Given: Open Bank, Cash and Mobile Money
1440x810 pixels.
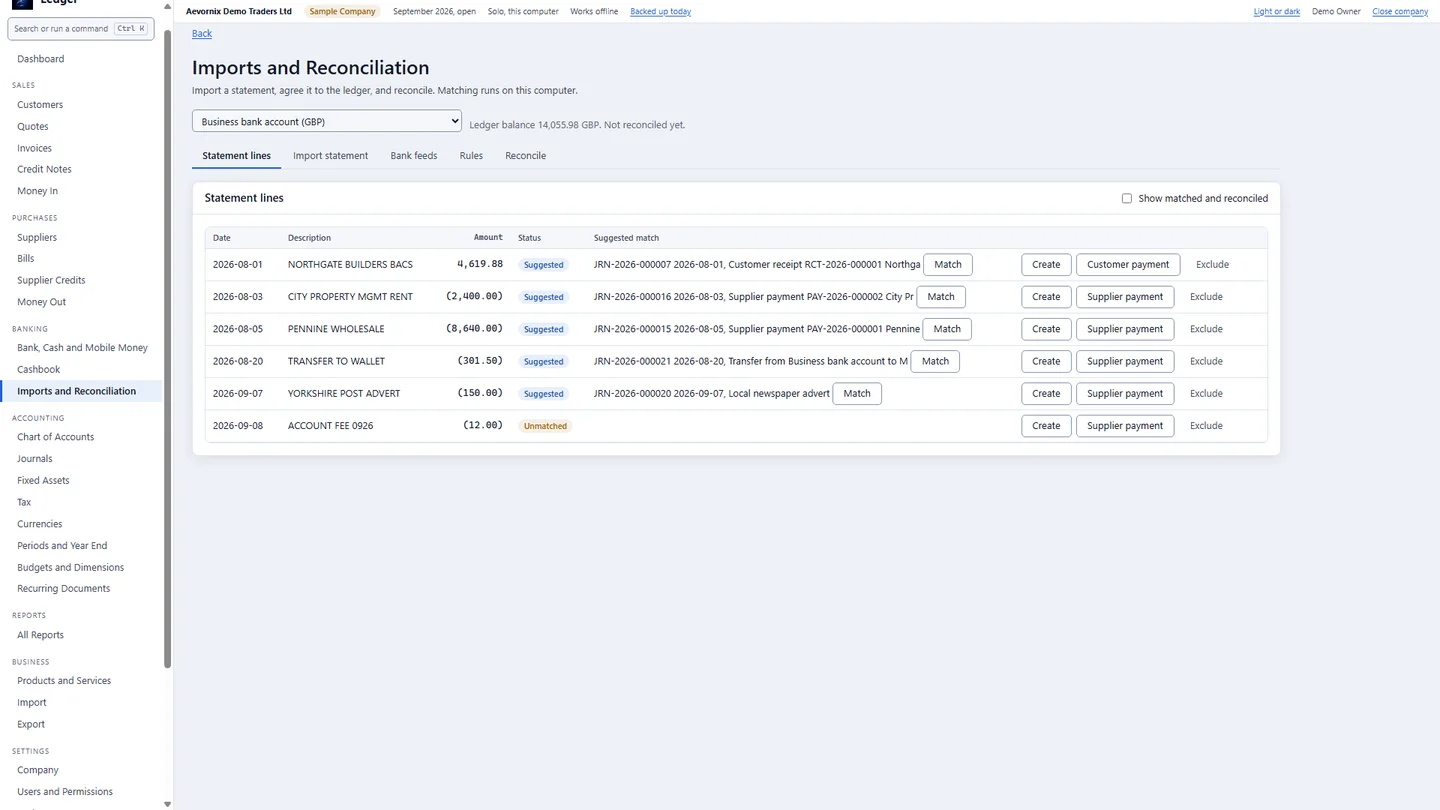Looking at the screenshot, I should tap(82, 348).
